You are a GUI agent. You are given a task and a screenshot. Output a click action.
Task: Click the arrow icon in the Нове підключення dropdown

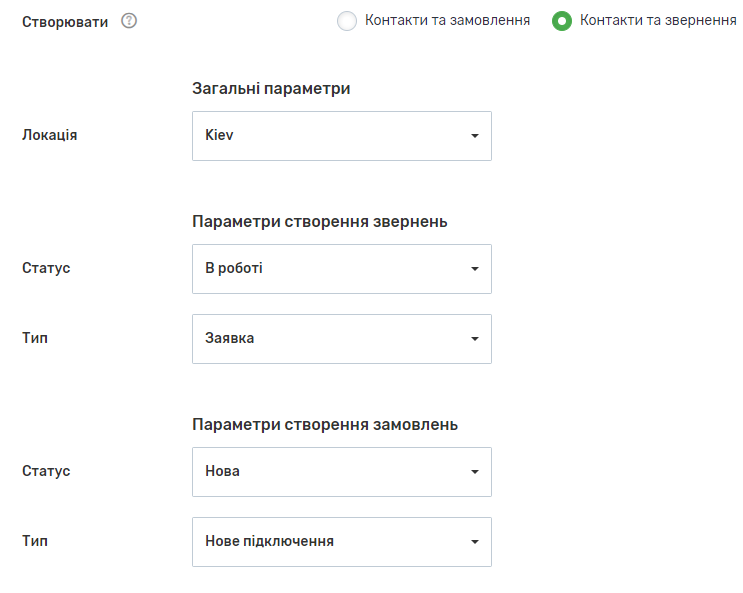click(475, 542)
